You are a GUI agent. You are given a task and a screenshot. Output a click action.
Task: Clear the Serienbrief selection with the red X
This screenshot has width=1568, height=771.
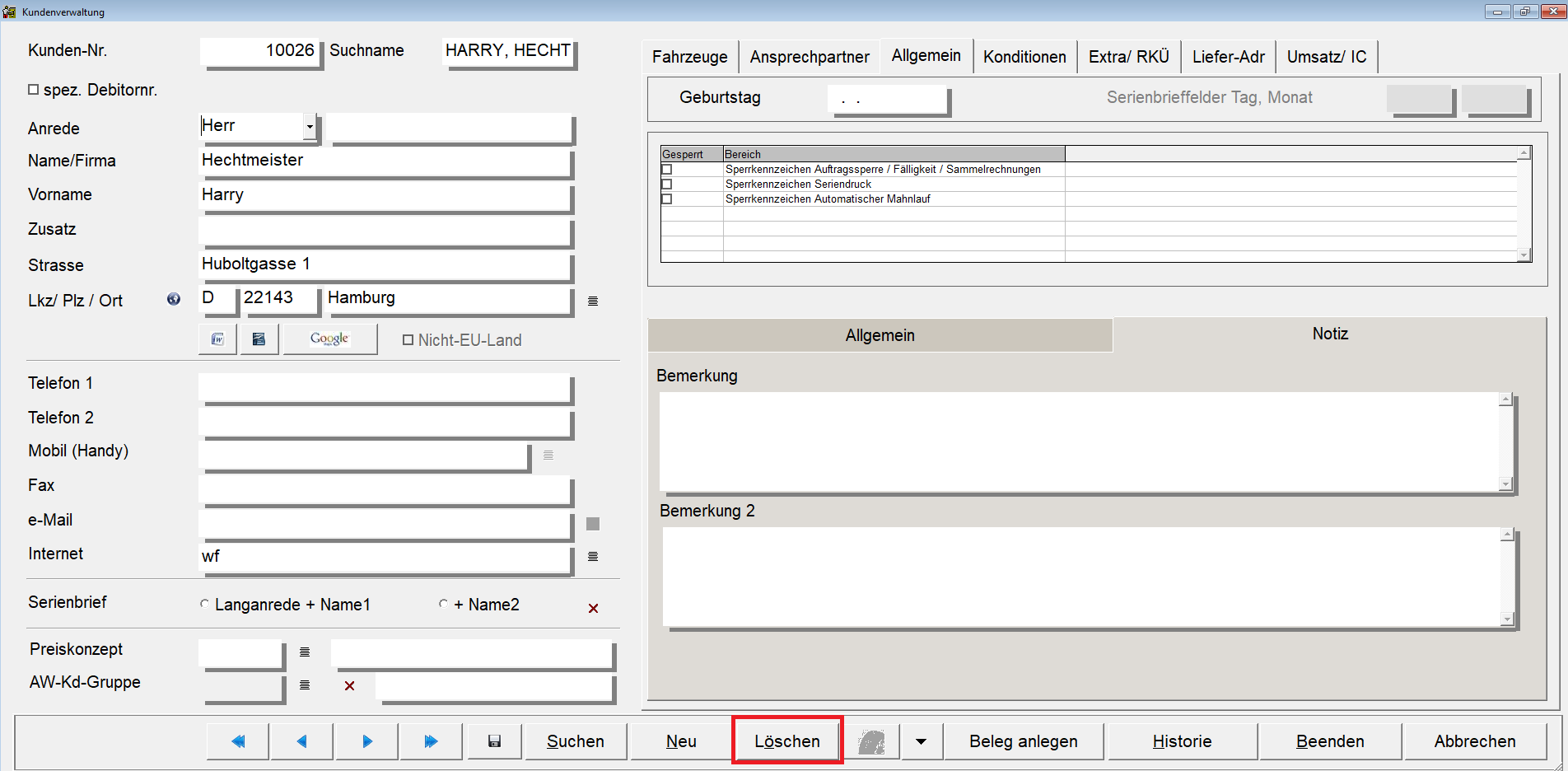click(593, 608)
